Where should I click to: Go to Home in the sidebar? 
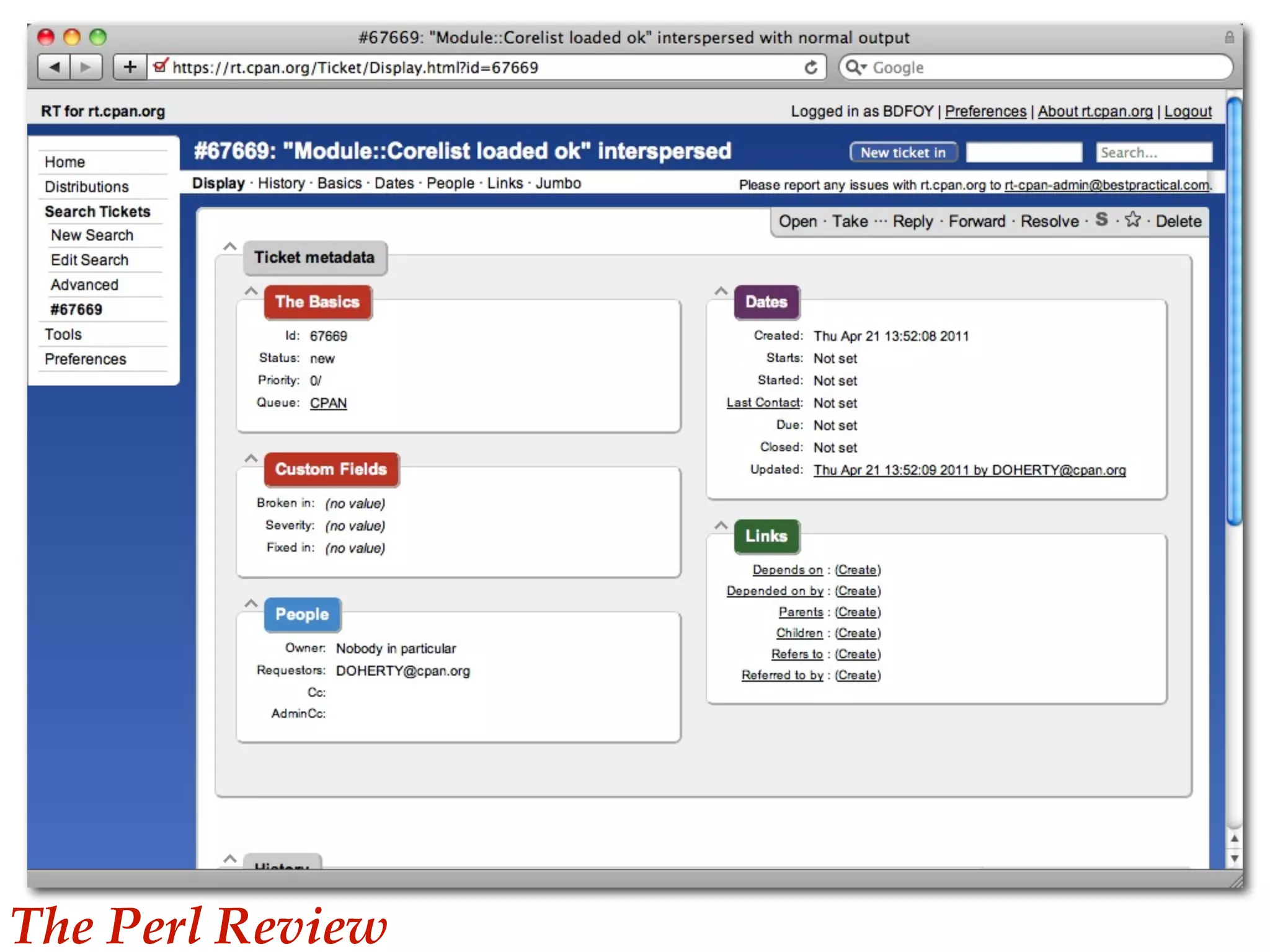pos(64,162)
